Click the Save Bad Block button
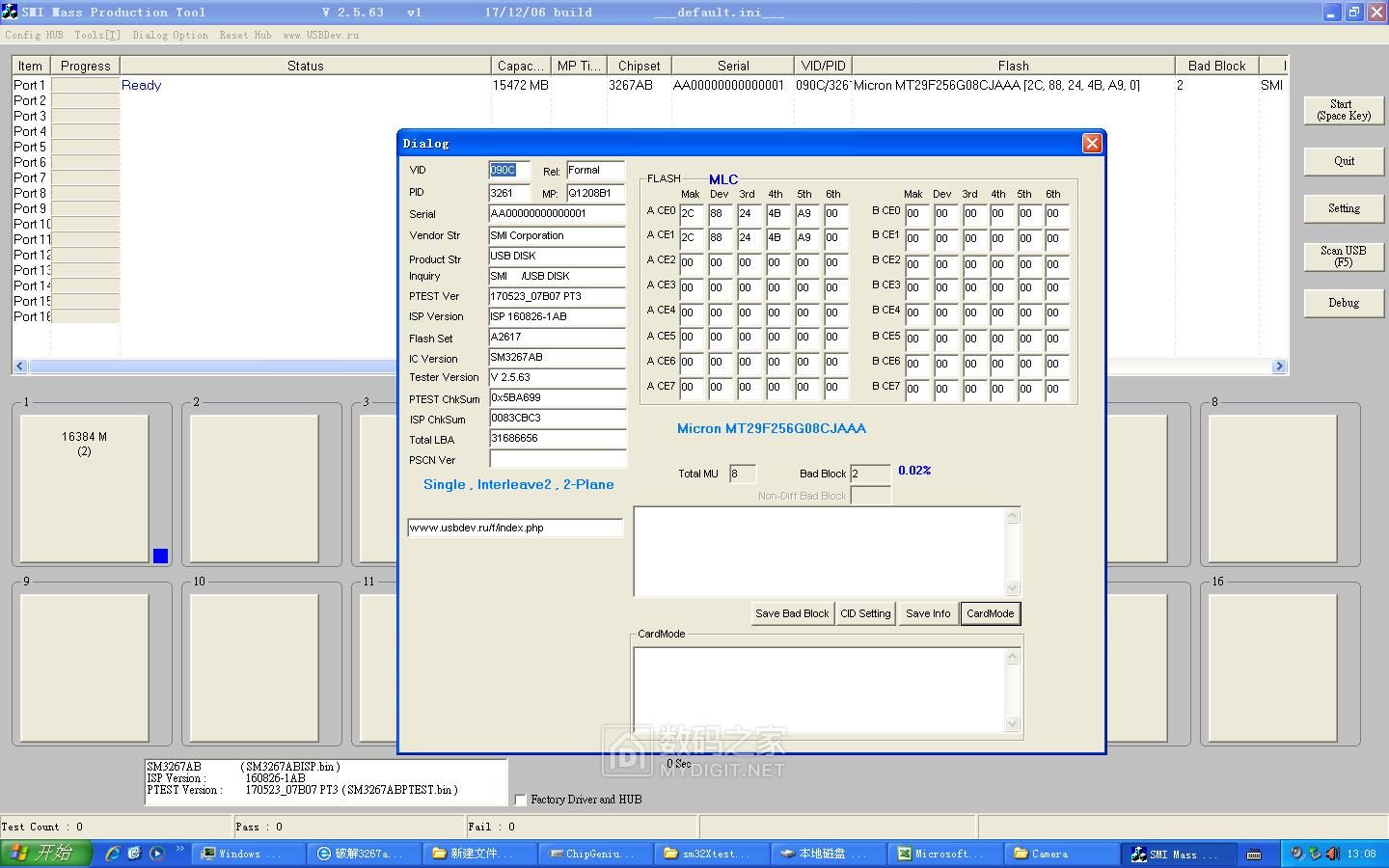1389x868 pixels. coord(792,613)
